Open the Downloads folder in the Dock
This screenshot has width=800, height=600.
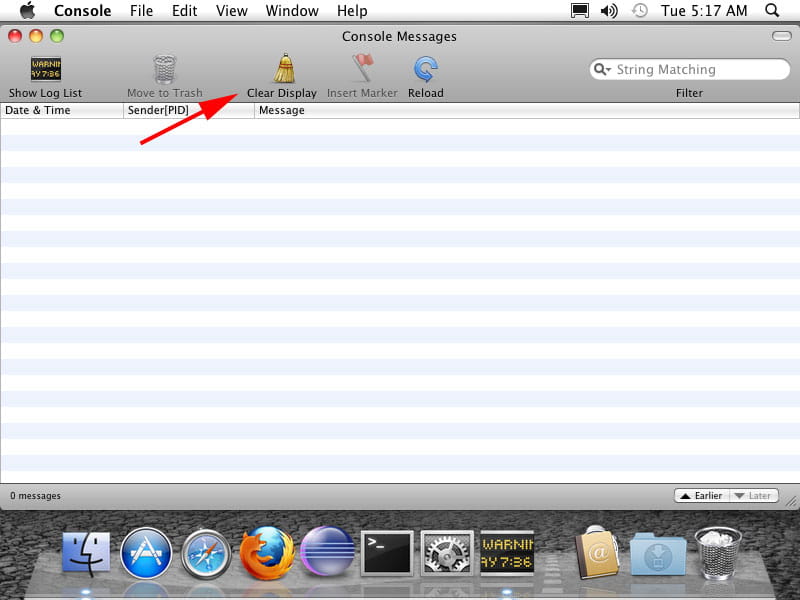pyautogui.click(x=658, y=555)
